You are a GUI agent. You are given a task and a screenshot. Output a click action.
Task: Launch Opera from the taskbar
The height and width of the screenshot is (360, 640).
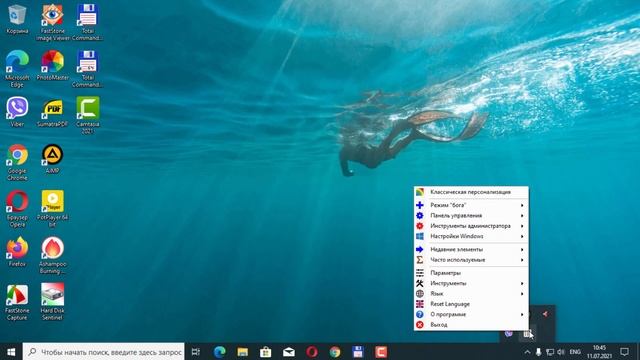tap(312, 351)
